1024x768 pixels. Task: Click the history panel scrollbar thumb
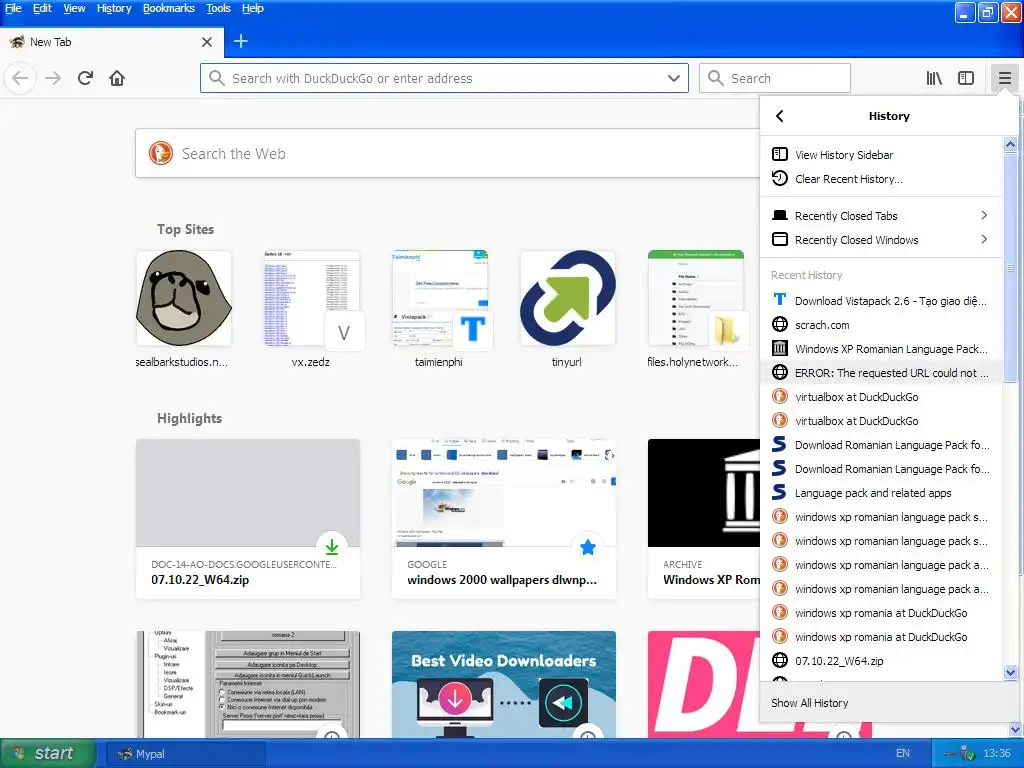point(1010,268)
